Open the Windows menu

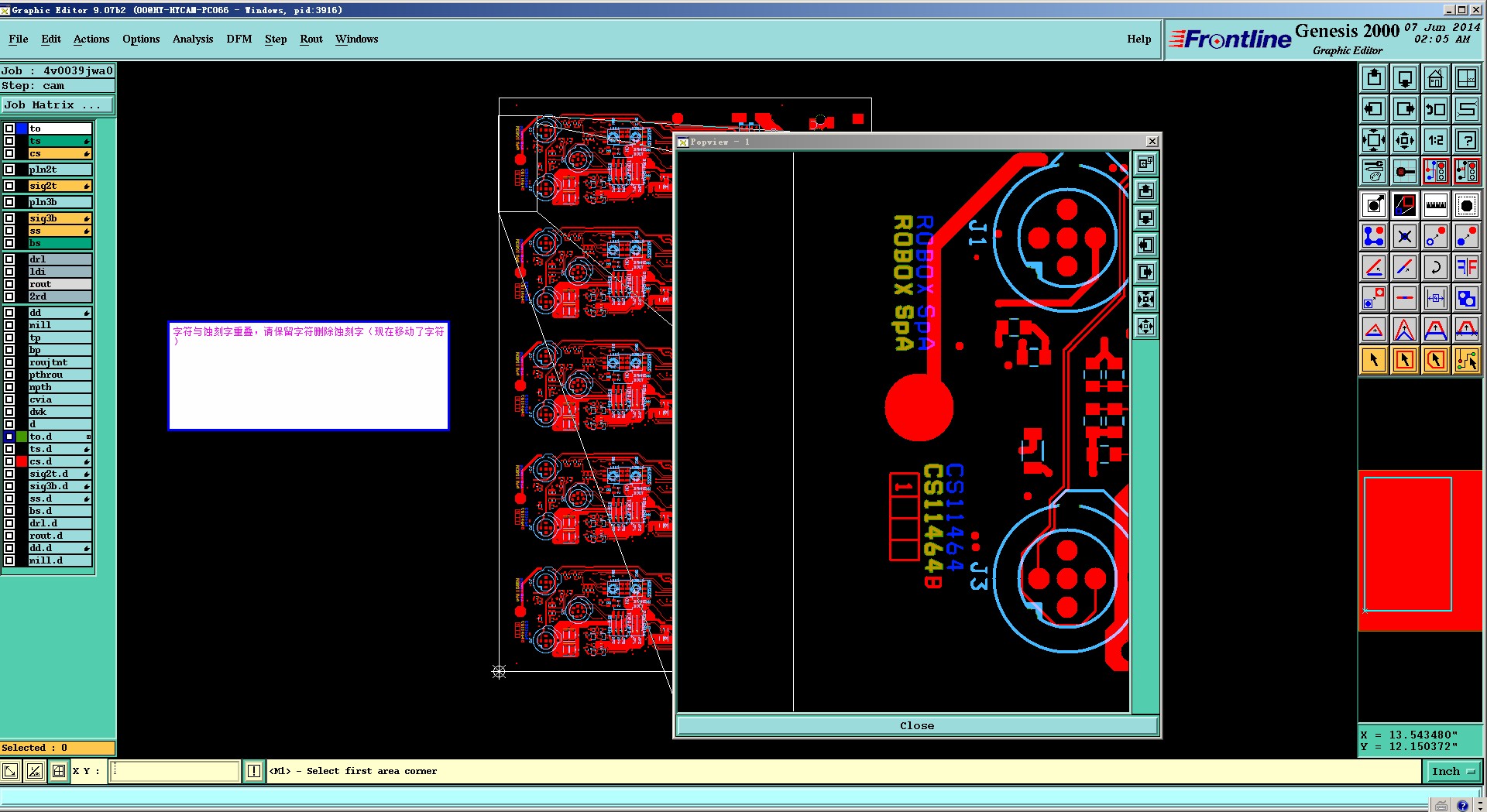pyautogui.click(x=357, y=39)
